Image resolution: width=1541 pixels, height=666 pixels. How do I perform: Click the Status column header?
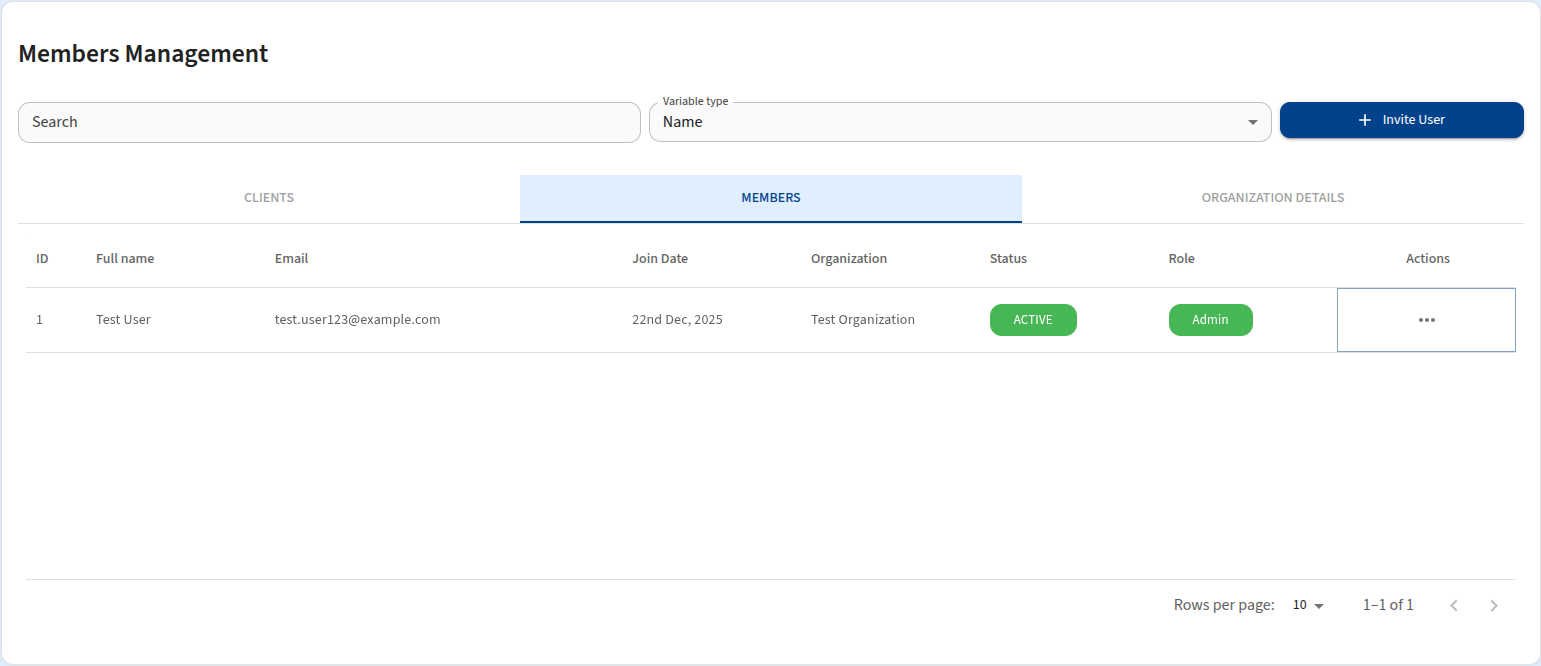1008,258
